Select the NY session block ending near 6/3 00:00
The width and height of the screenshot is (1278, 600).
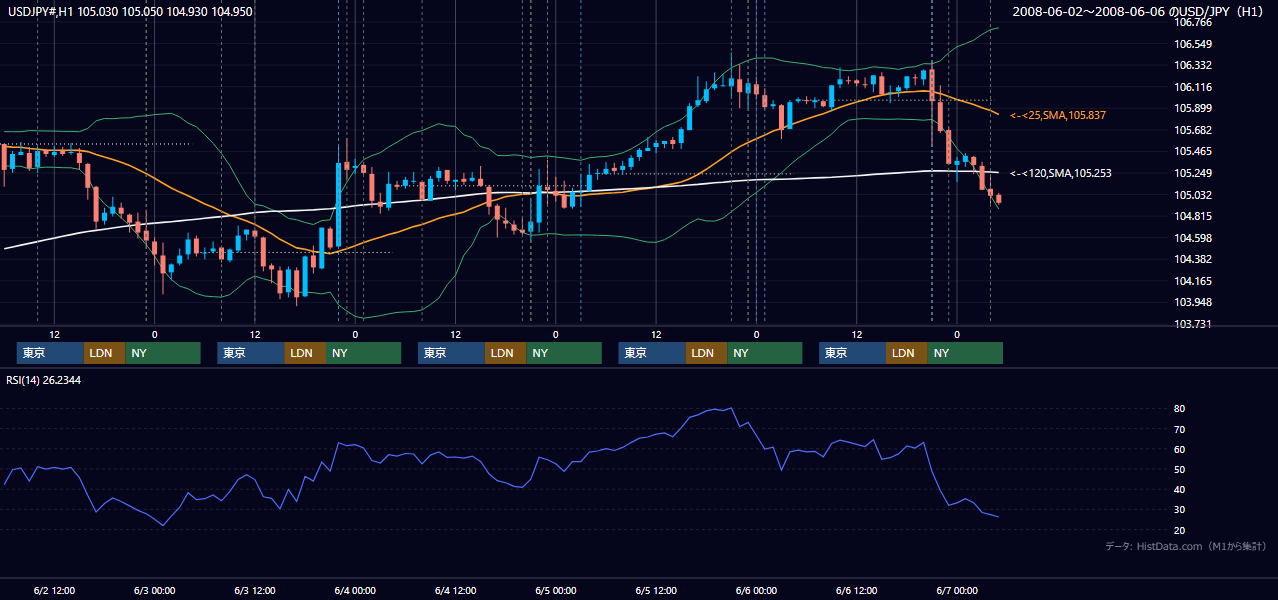coord(163,353)
